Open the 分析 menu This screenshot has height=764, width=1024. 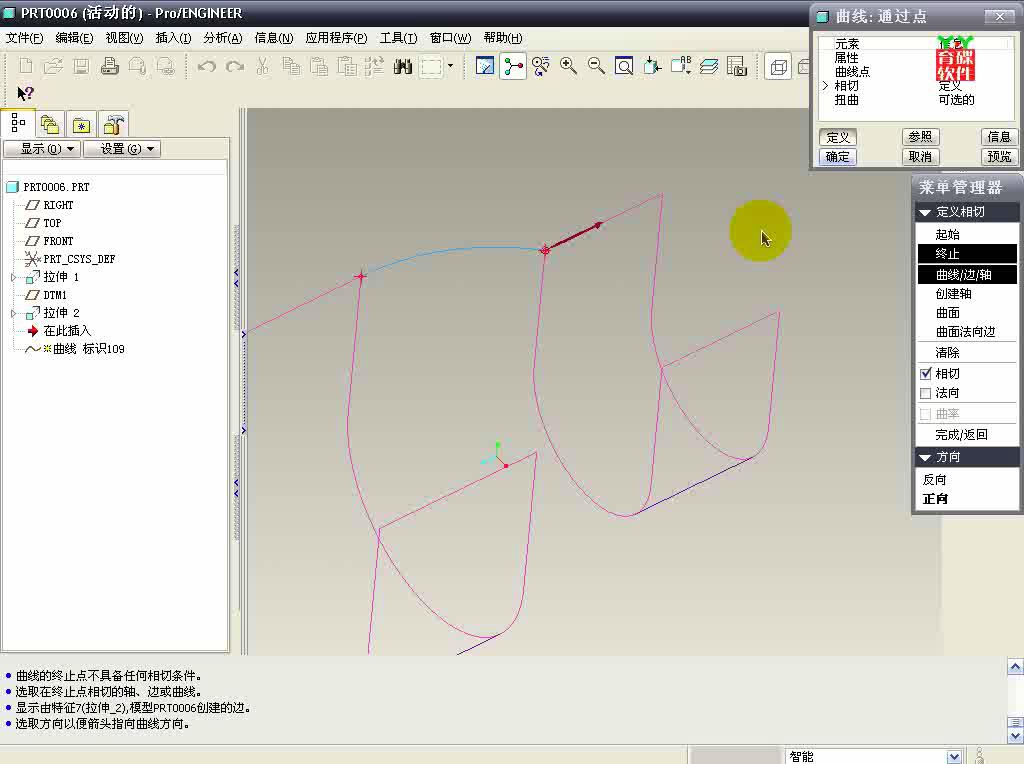pos(223,38)
